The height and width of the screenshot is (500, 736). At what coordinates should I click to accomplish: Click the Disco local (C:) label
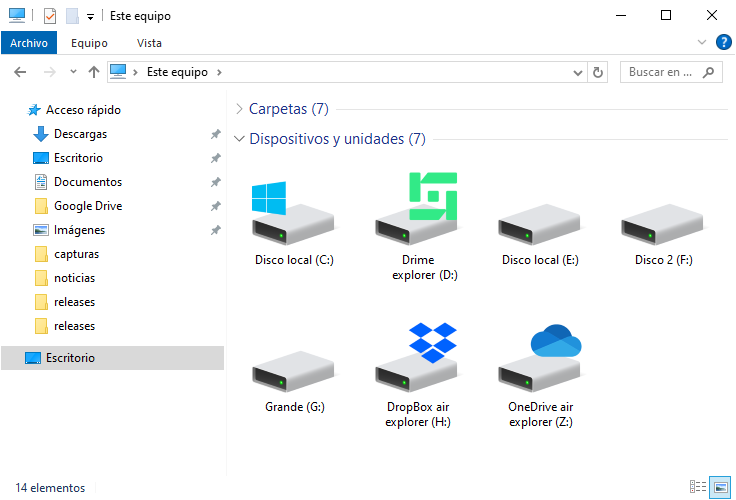pos(294,260)
